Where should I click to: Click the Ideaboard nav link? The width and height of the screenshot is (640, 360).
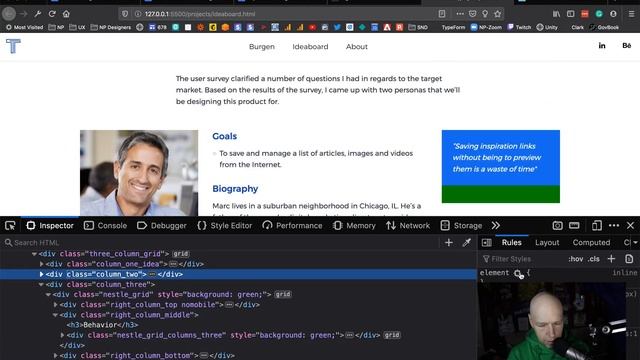310,47
